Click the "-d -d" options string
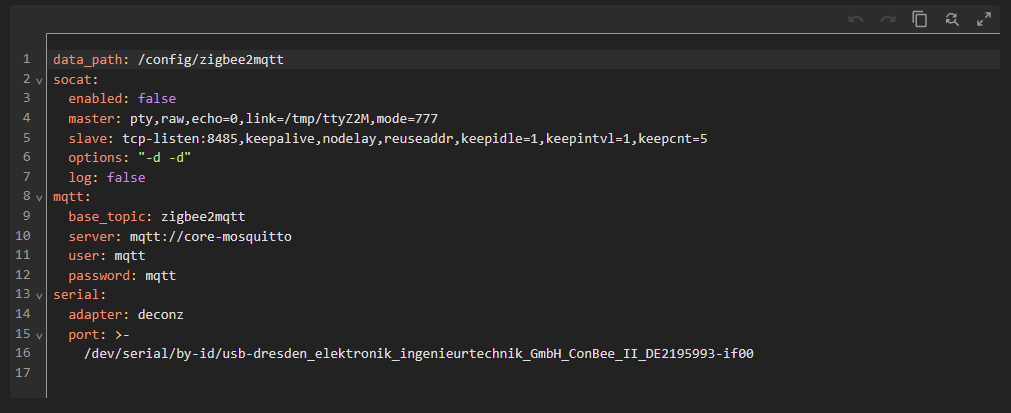 (x=164, y=158)
